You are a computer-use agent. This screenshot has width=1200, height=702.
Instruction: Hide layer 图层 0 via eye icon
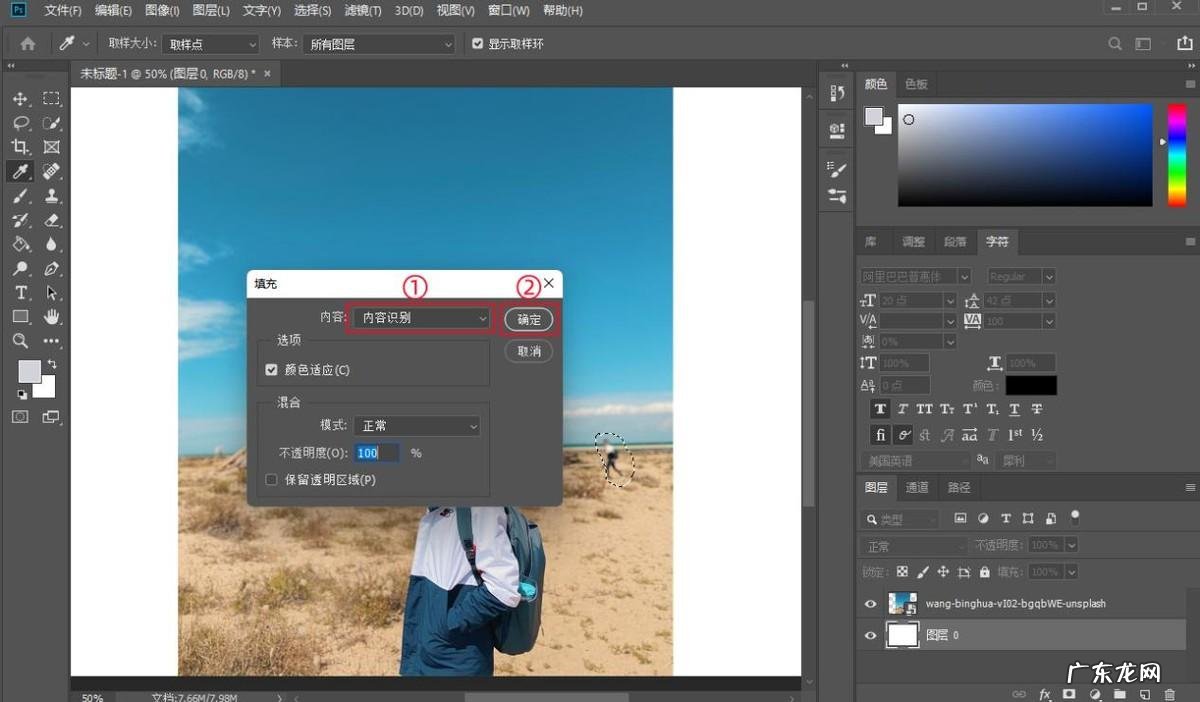pyautogui.click(x=870, y=635)
